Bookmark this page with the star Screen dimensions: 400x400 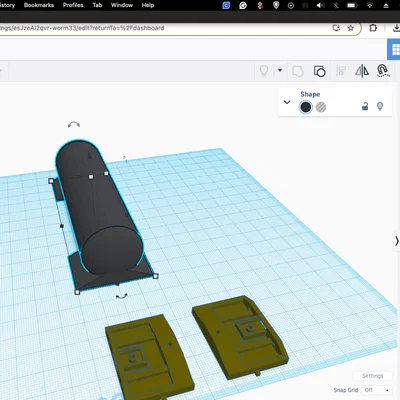click(350, 28)
